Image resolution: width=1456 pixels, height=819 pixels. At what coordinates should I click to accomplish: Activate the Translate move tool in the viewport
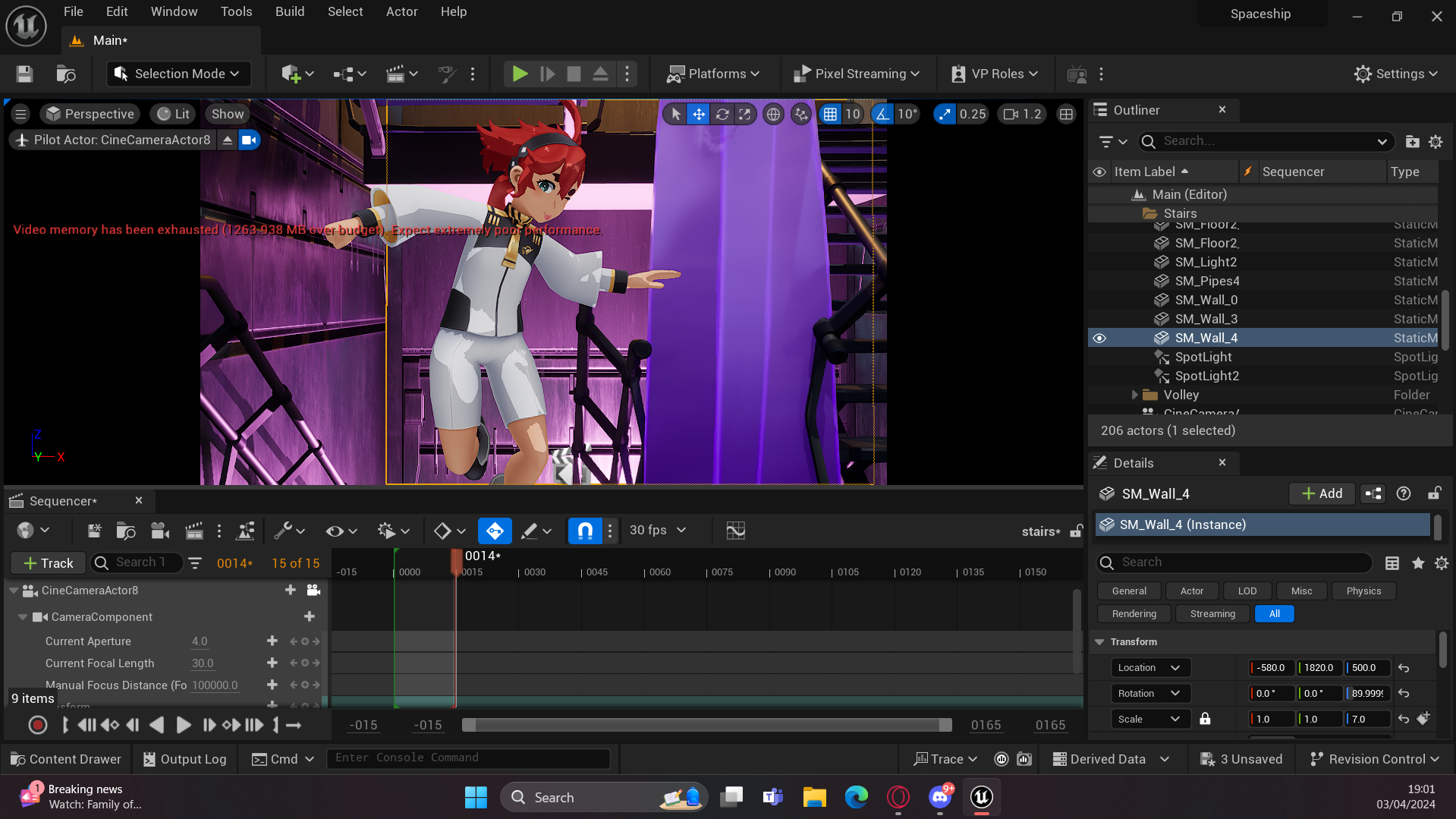point(698,114)
